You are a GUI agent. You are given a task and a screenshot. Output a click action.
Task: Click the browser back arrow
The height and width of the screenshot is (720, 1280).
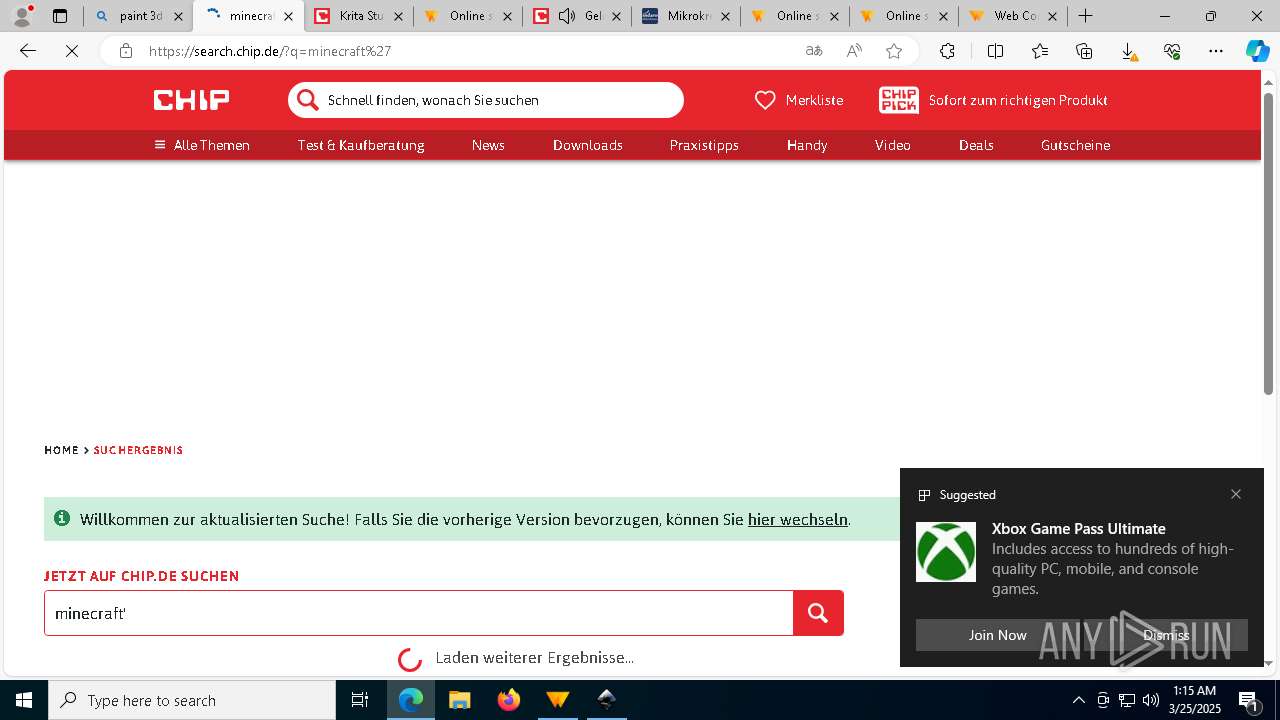pos(28,51)
